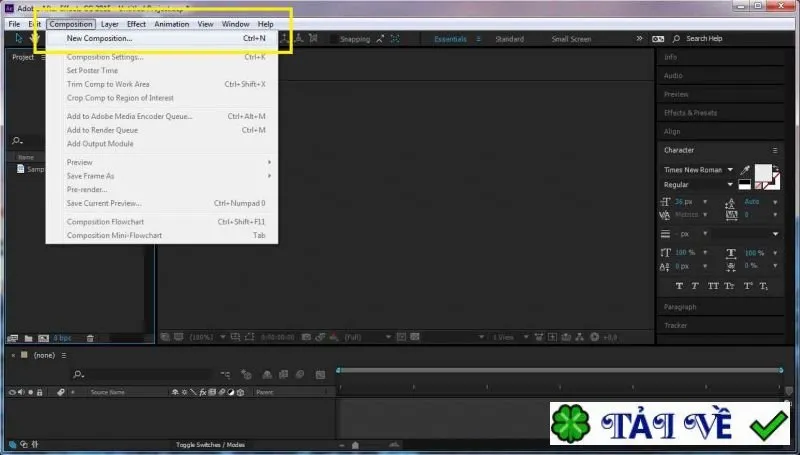Screen dimensions: 800x455
Task: Toggle the video eye column switch
Action: (x=12, y=392)
